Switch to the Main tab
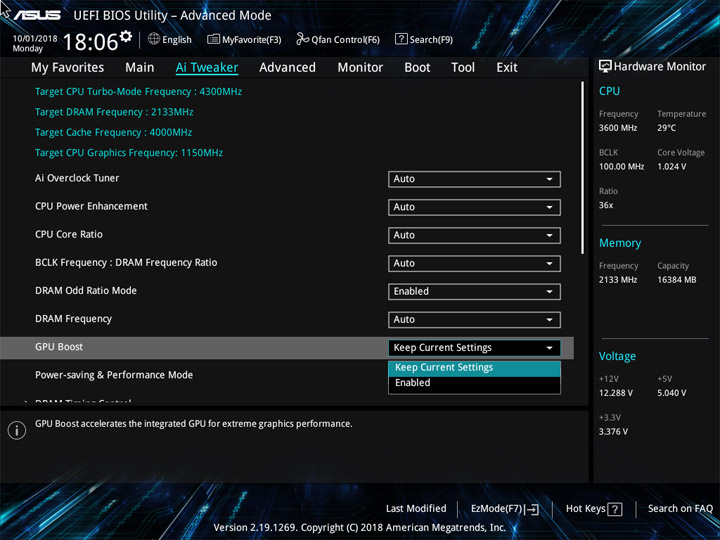Viewport: 720px width, 540px height. point(140,68)
